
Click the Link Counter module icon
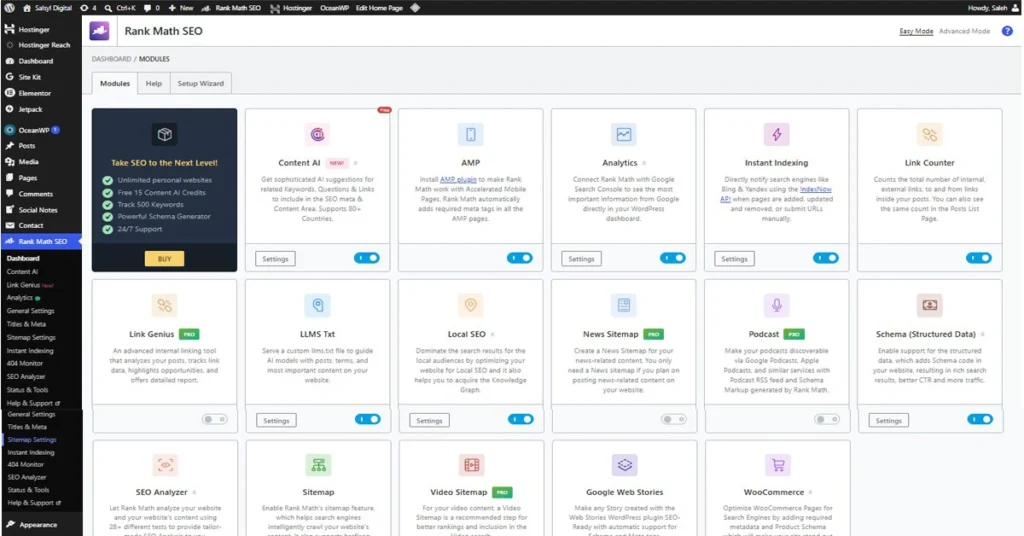click(929, 134)
